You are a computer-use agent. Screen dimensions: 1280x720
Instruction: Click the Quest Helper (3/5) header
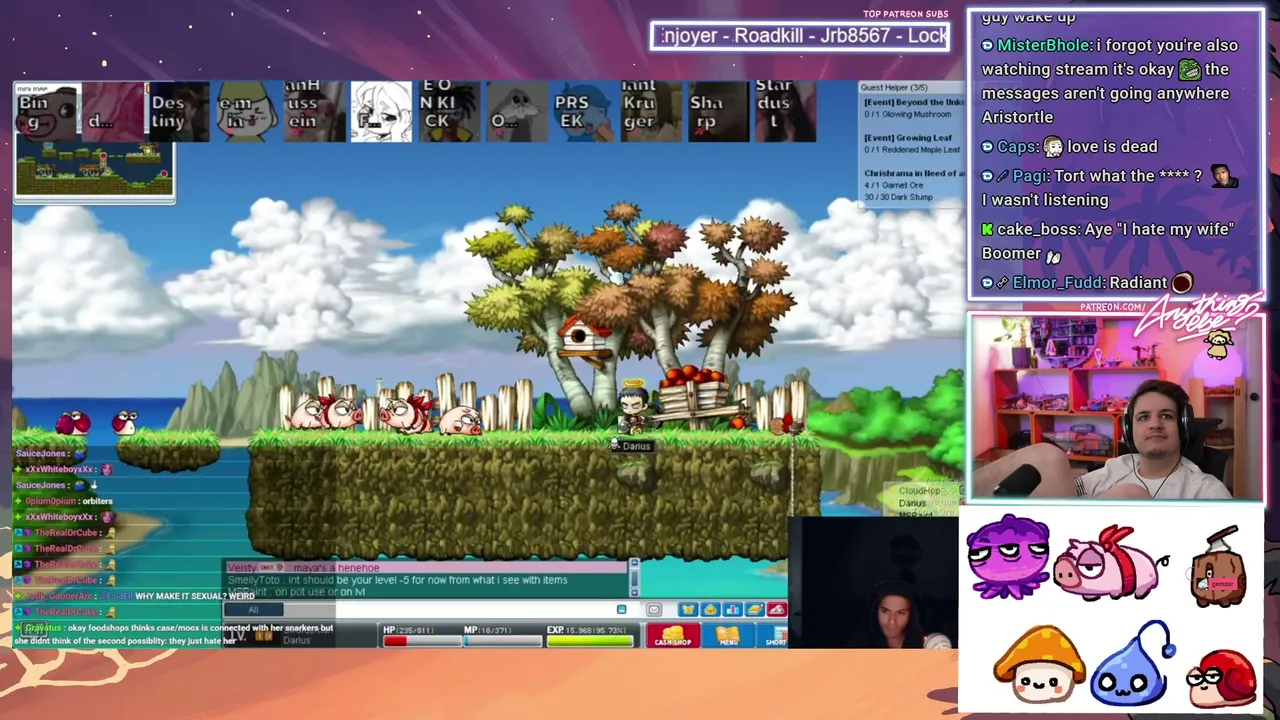tap(894, 88)
